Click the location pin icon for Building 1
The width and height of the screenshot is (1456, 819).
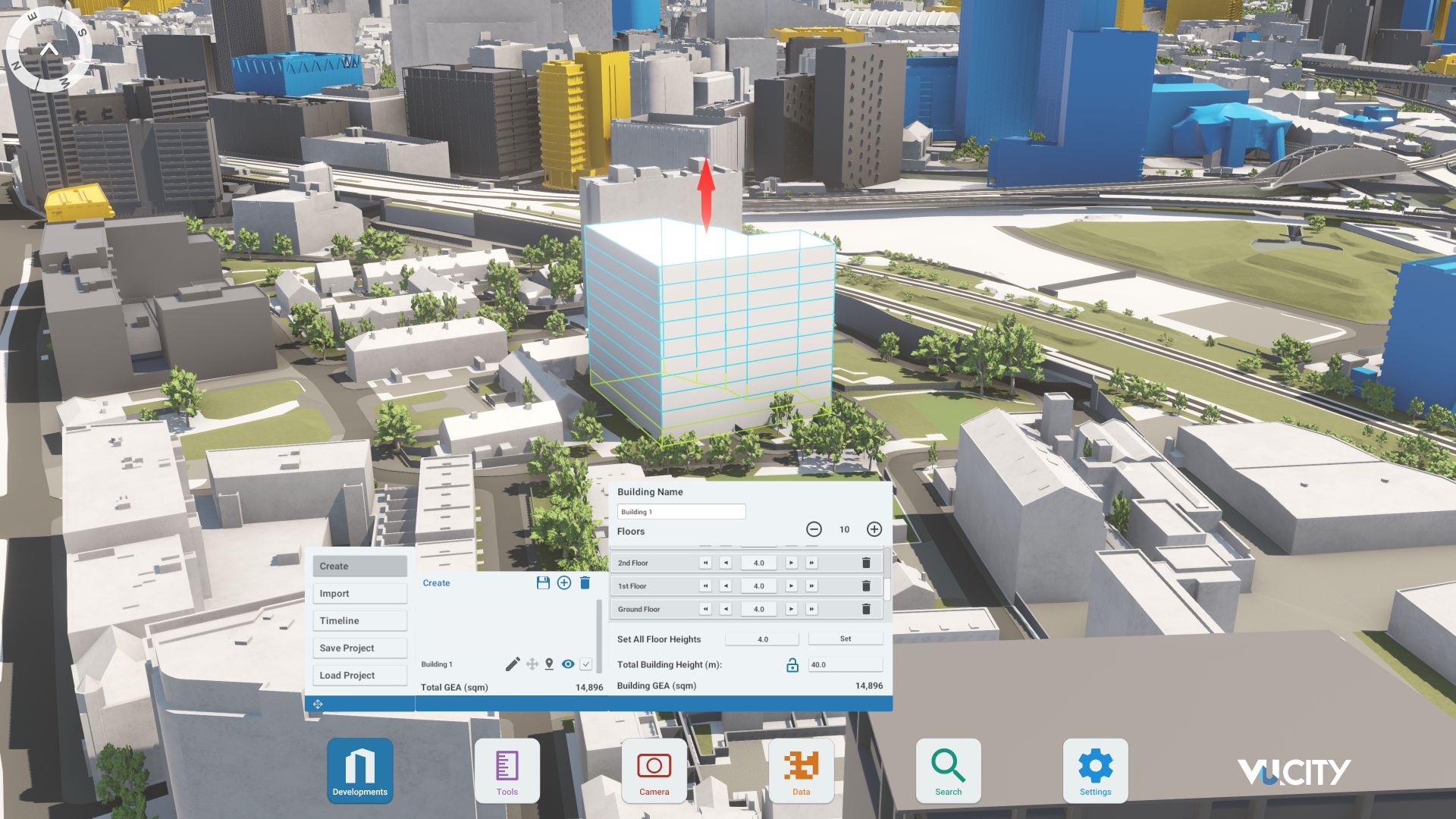[x=549, y=664]
